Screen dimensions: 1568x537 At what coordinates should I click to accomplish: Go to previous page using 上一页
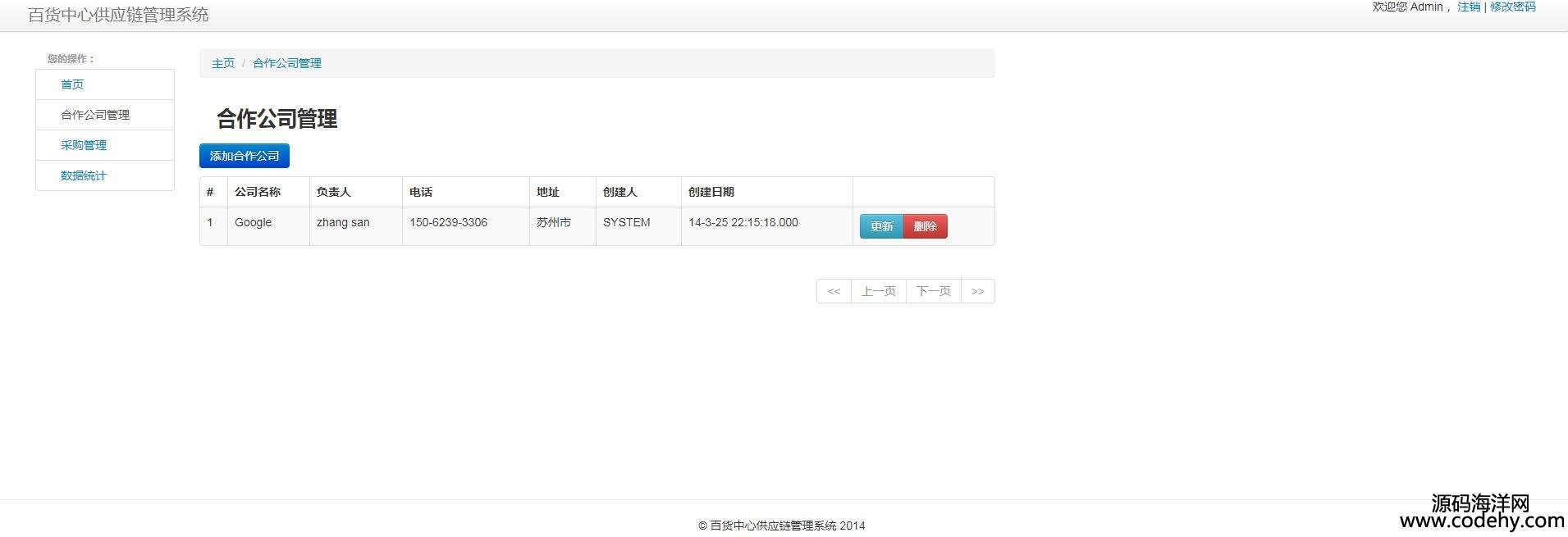click(878, 291)
